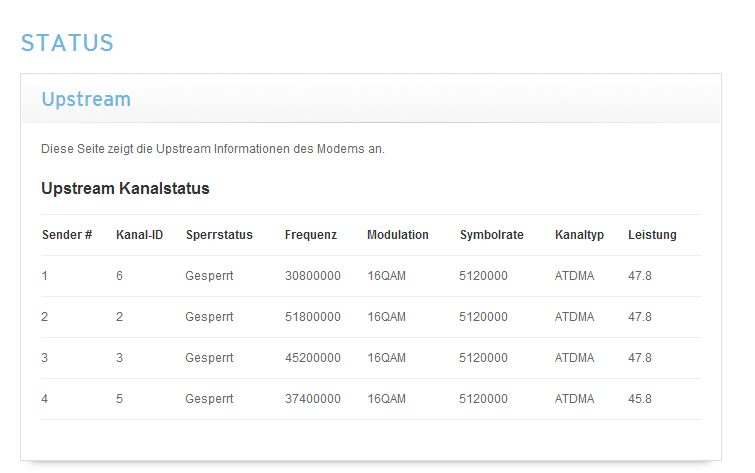Click the Sender # column header
755x473 pixels.
(67, 235)
